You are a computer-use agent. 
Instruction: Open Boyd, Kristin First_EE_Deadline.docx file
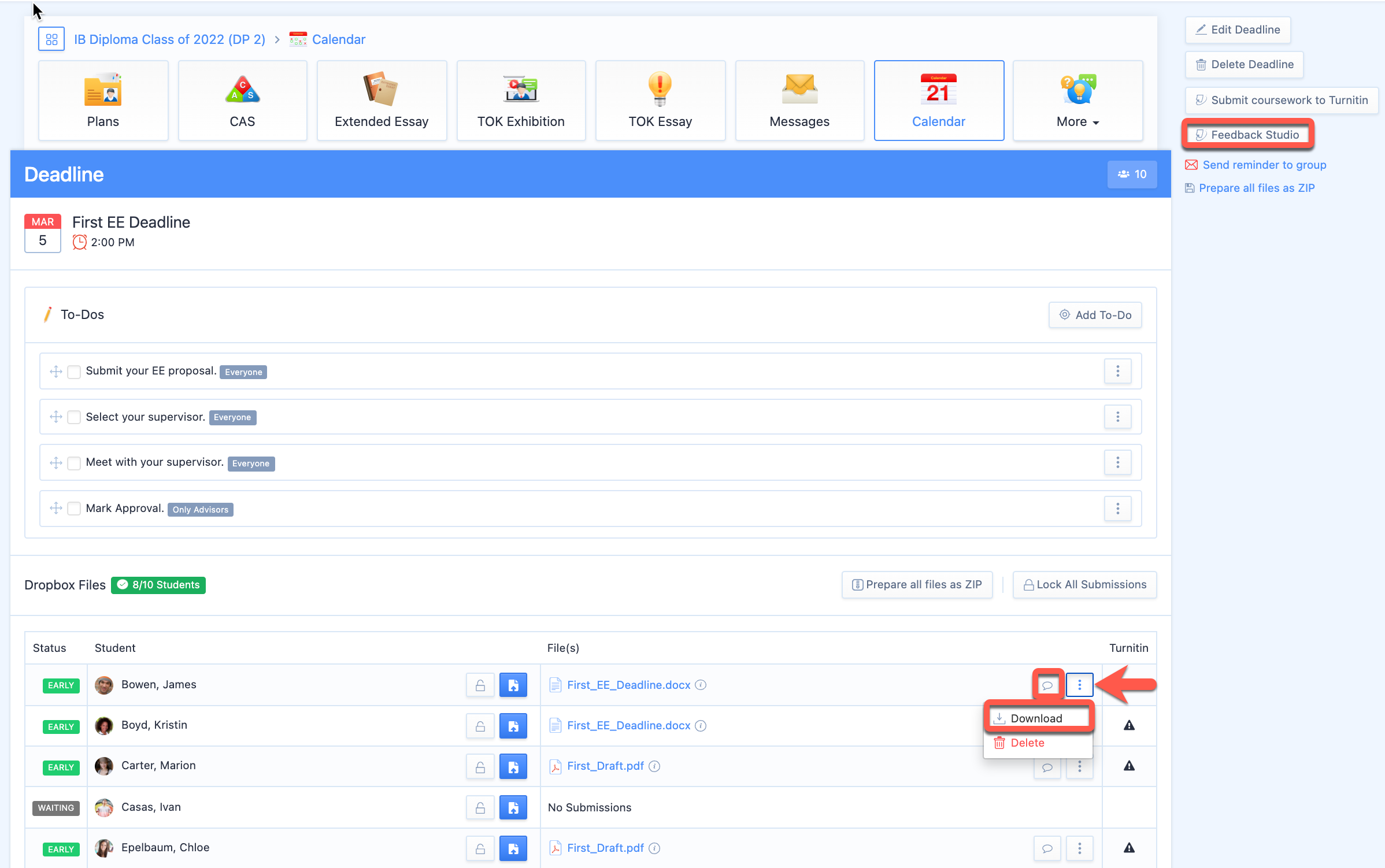point(629,725)
